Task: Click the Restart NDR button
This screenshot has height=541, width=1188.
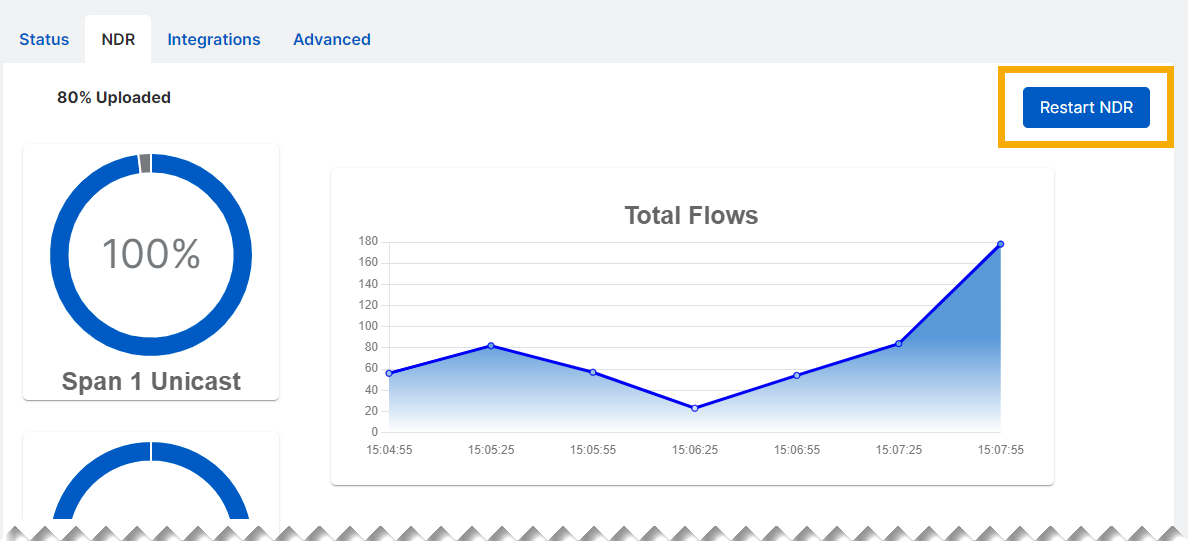Action: [x=1086, y=108]
